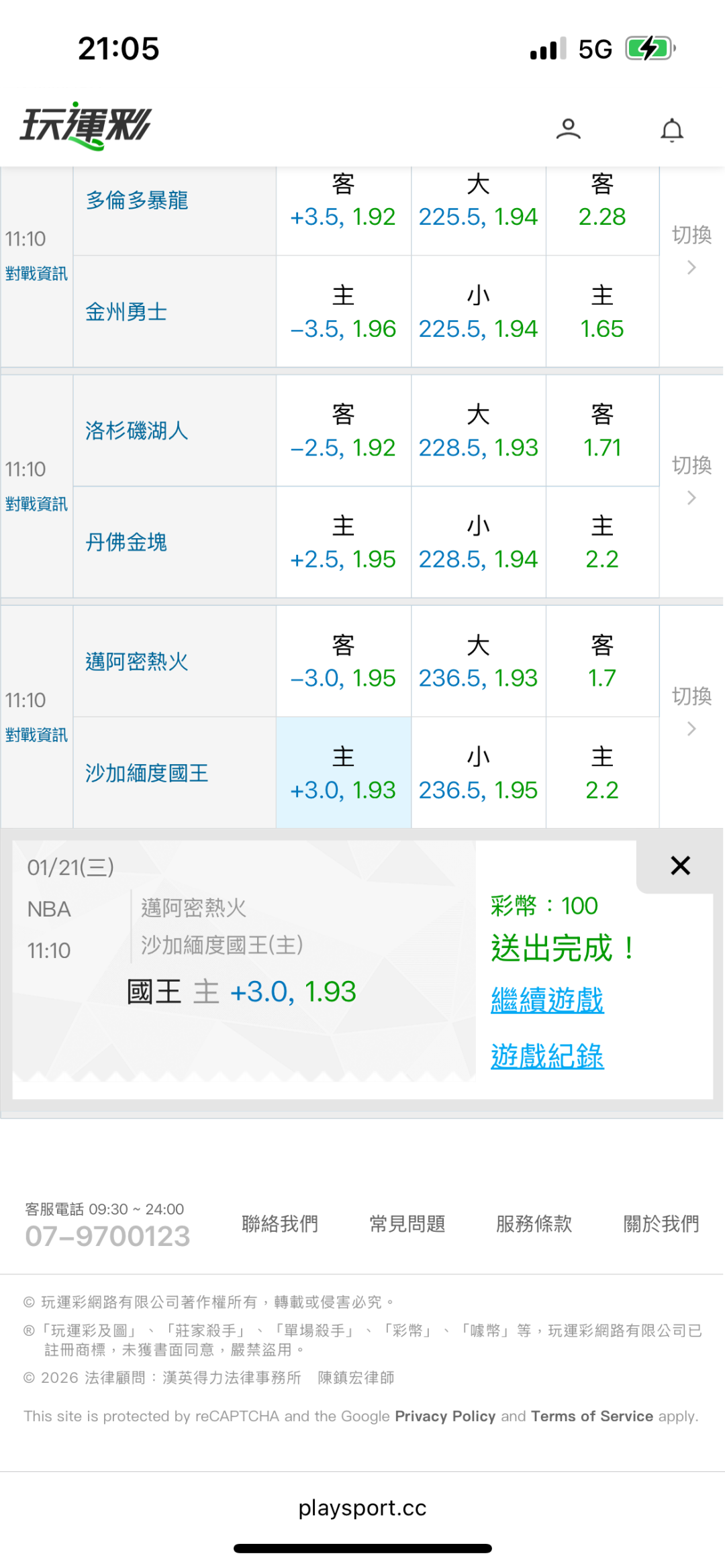Open 服務條款 footer item
Image resolution: width=725 pixels, height=1568 pixels.
click(534, 1224)
